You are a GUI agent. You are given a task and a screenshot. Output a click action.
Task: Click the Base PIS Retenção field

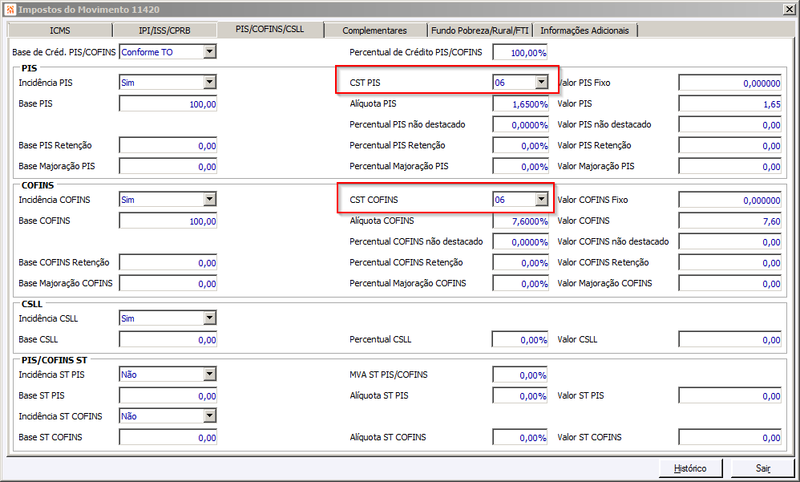(168, 145)
